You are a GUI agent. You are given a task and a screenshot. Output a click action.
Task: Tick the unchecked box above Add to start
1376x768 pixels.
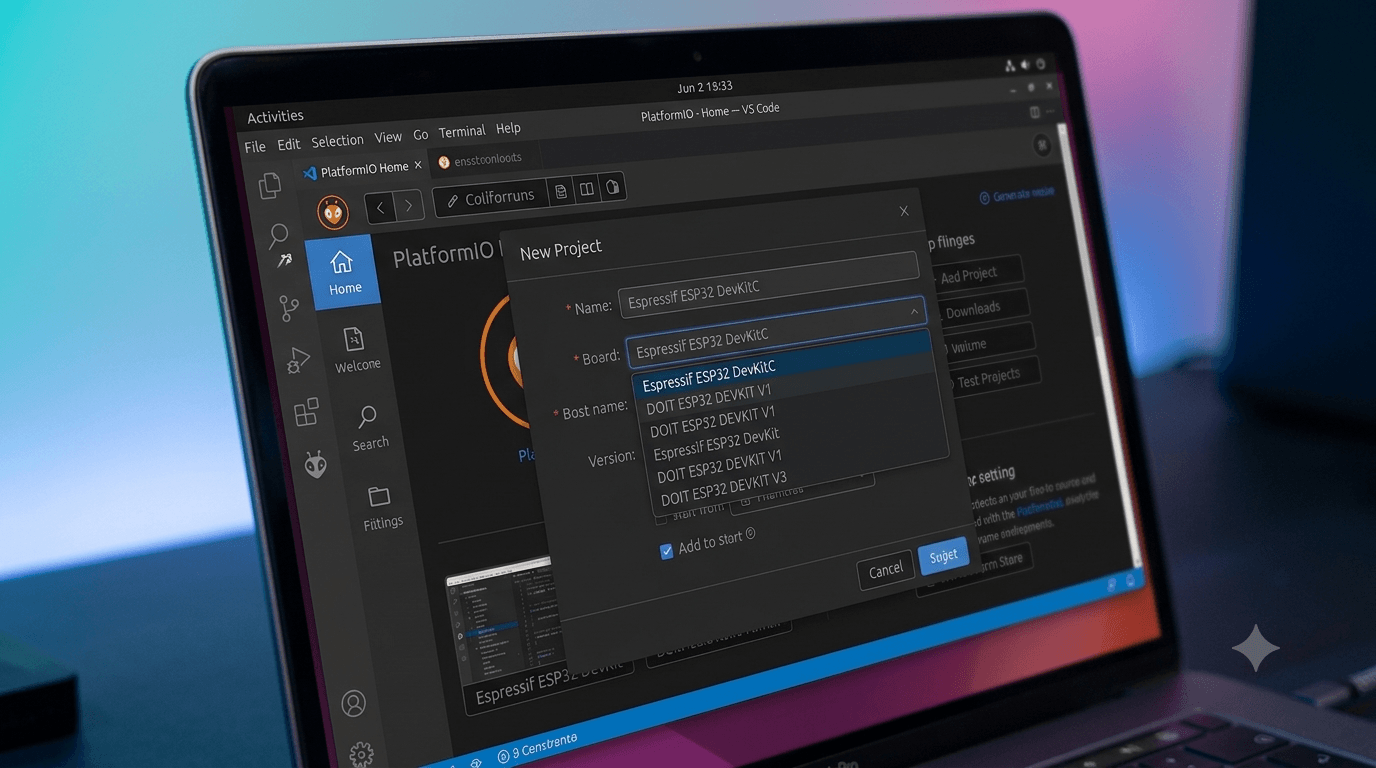click(660, 518)
